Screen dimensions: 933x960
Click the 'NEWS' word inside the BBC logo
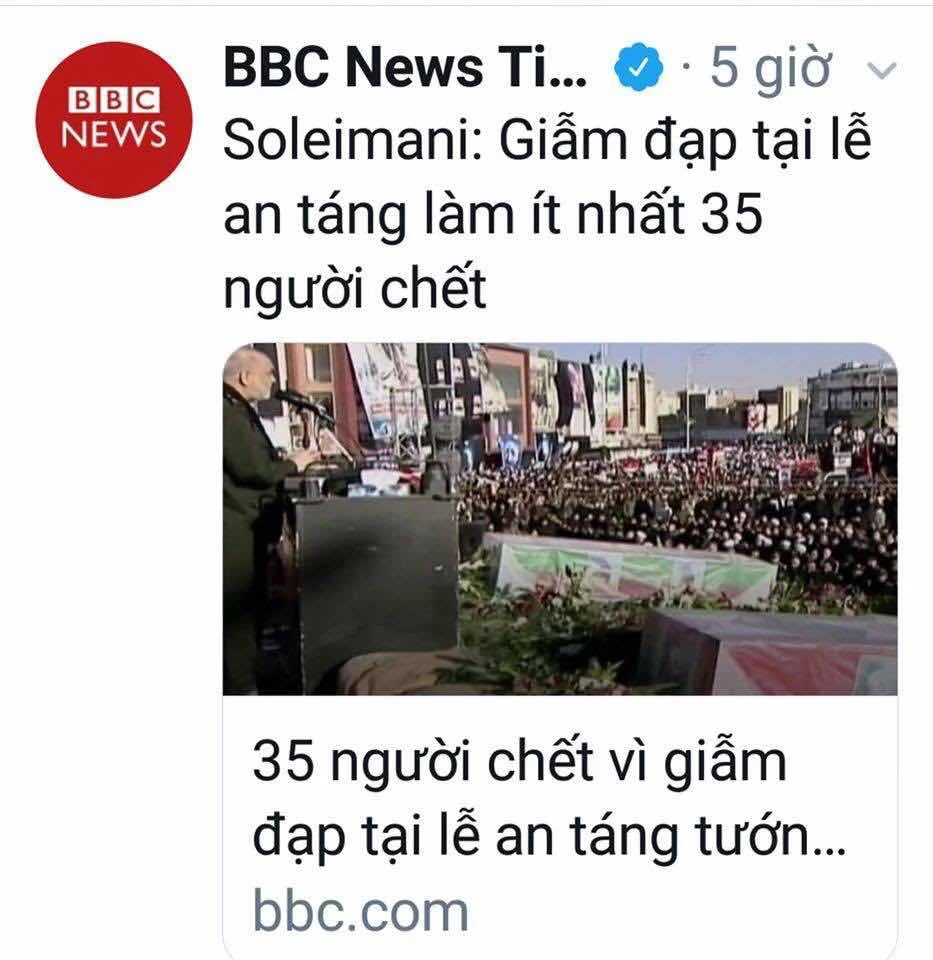[114, 133]
